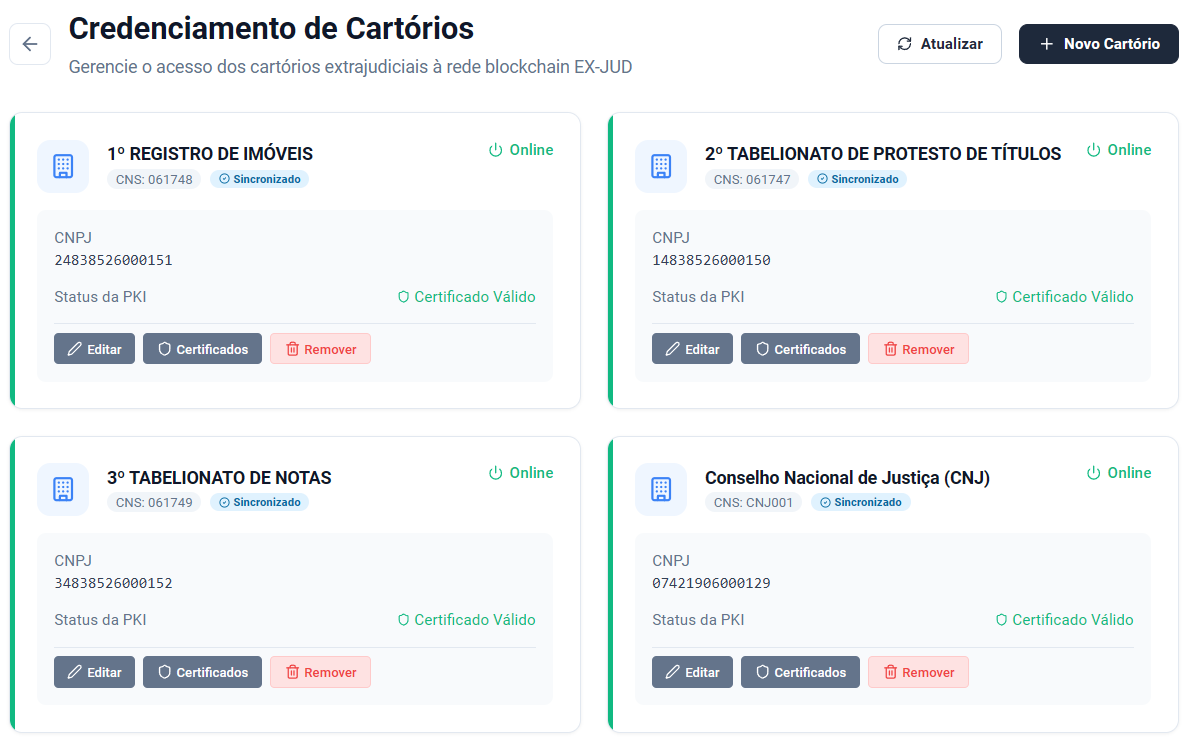Refresh list with Atualizar button
This screenshot has width=1189, height=745.
[x=940, y=44]
